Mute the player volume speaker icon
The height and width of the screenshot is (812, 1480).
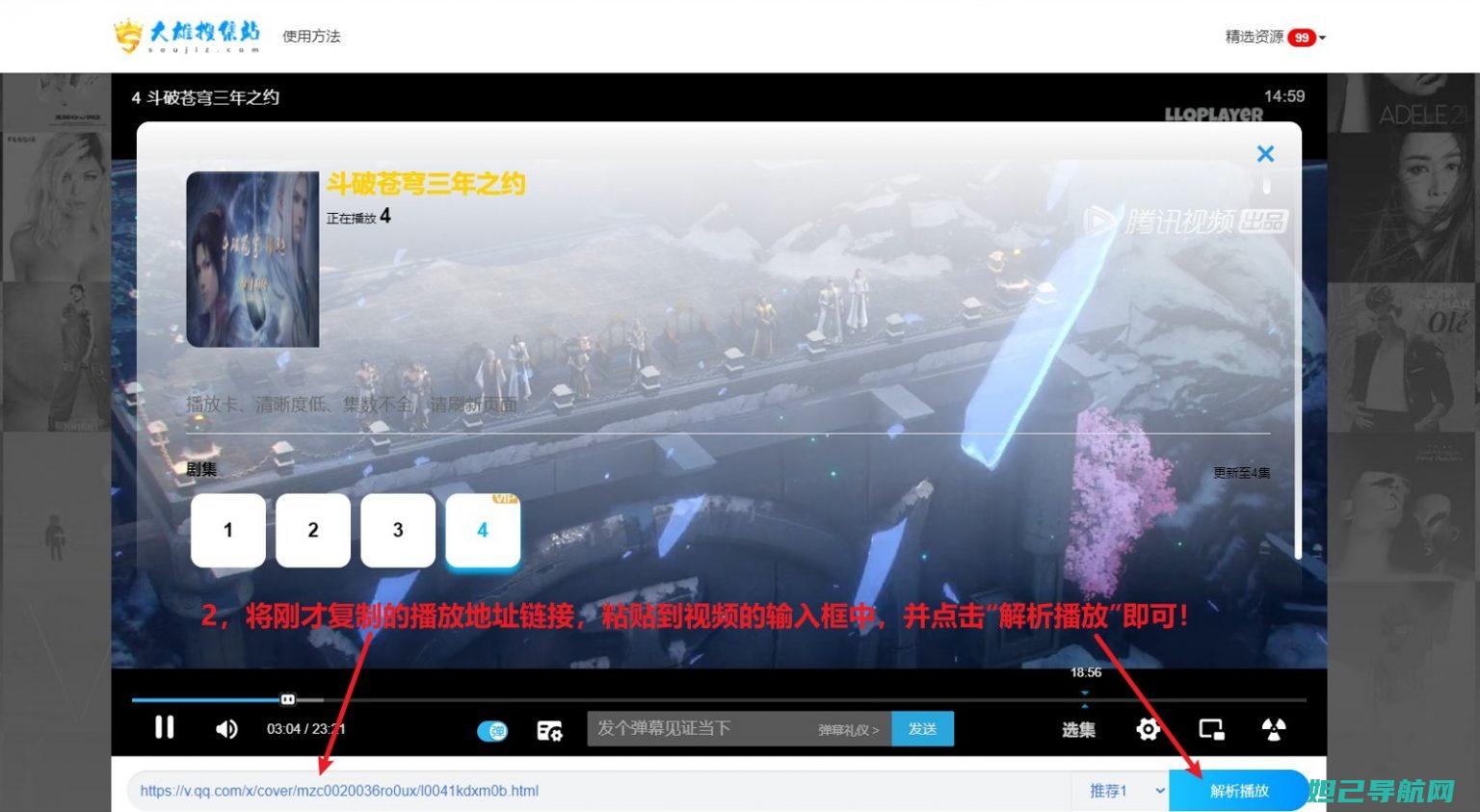click(x=226, y=729)
